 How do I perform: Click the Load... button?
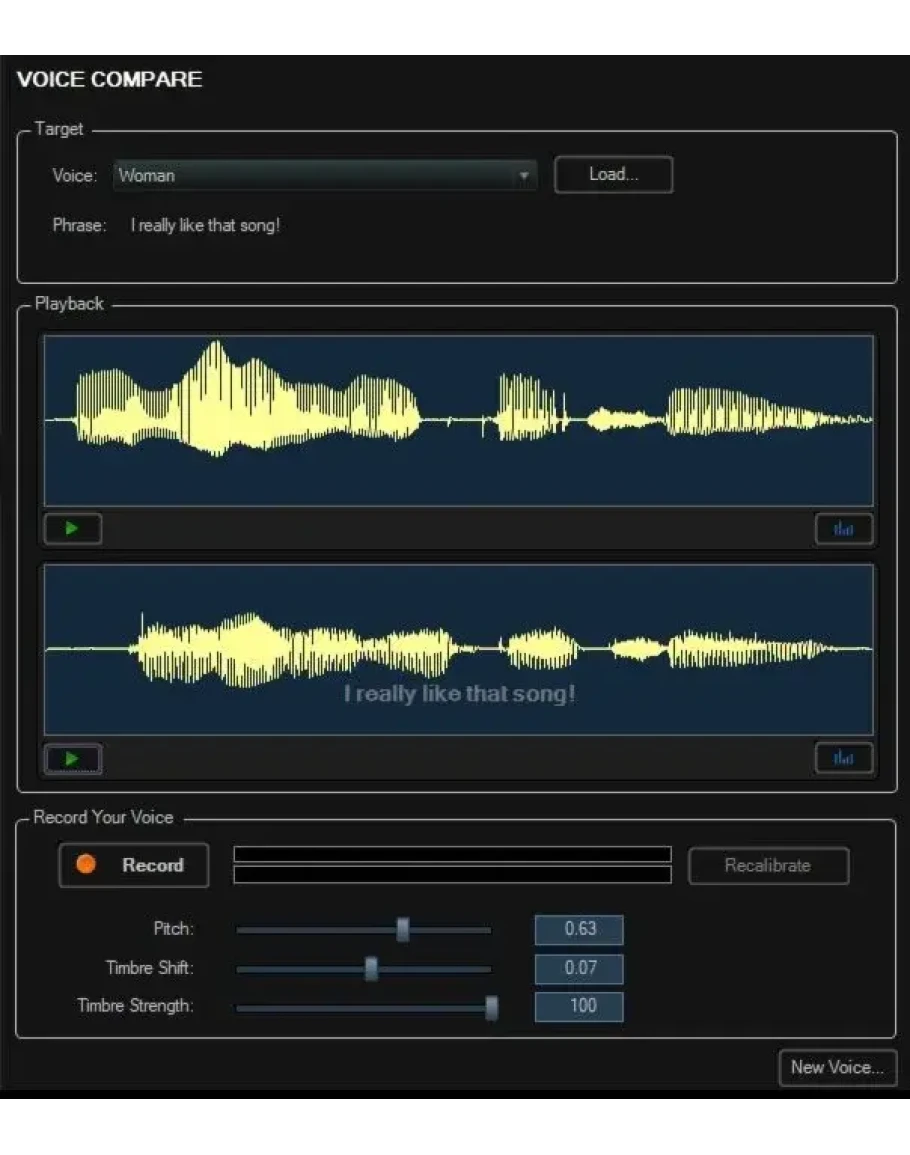613,175
